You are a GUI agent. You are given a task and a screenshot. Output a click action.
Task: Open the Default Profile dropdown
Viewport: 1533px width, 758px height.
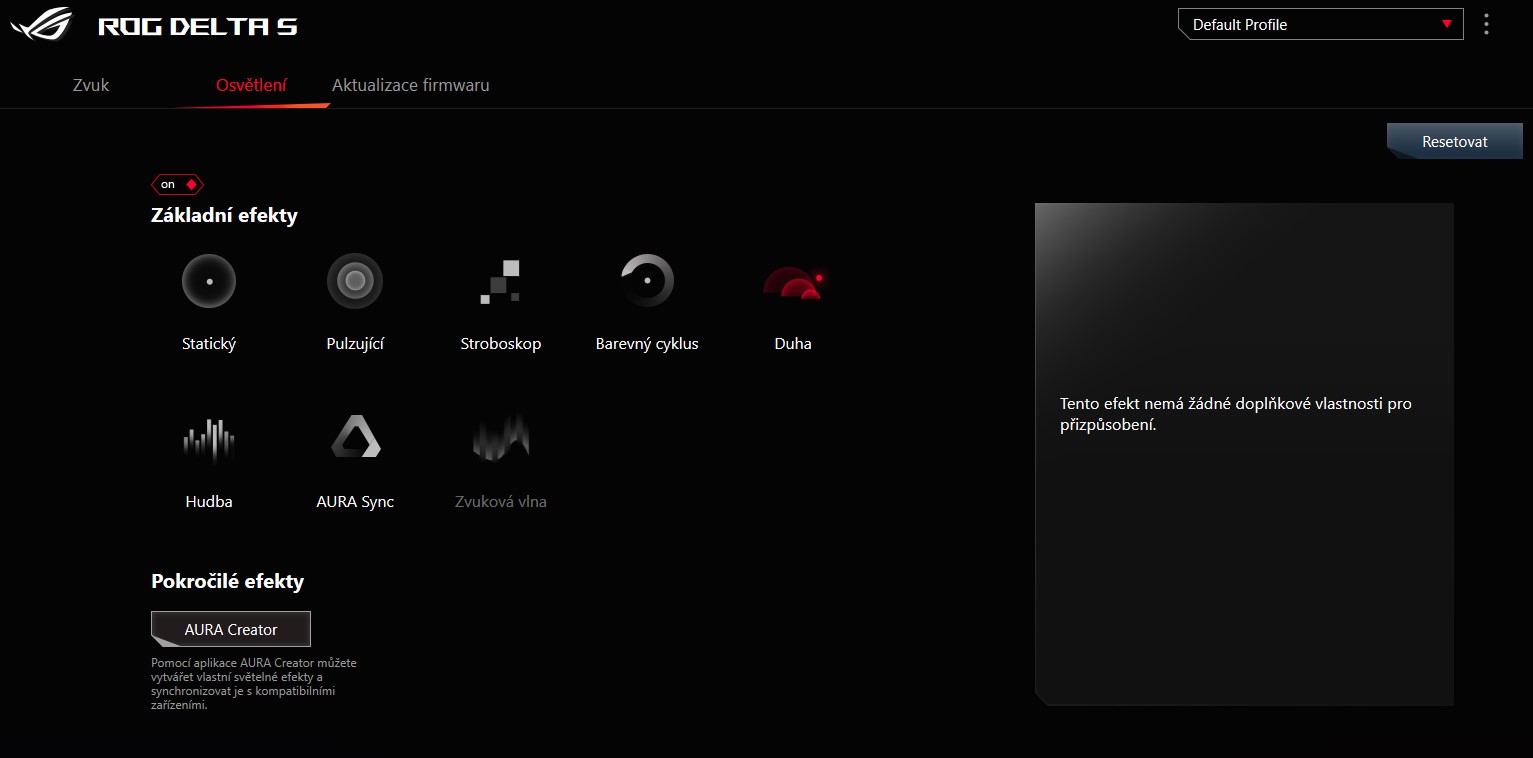1320,24
